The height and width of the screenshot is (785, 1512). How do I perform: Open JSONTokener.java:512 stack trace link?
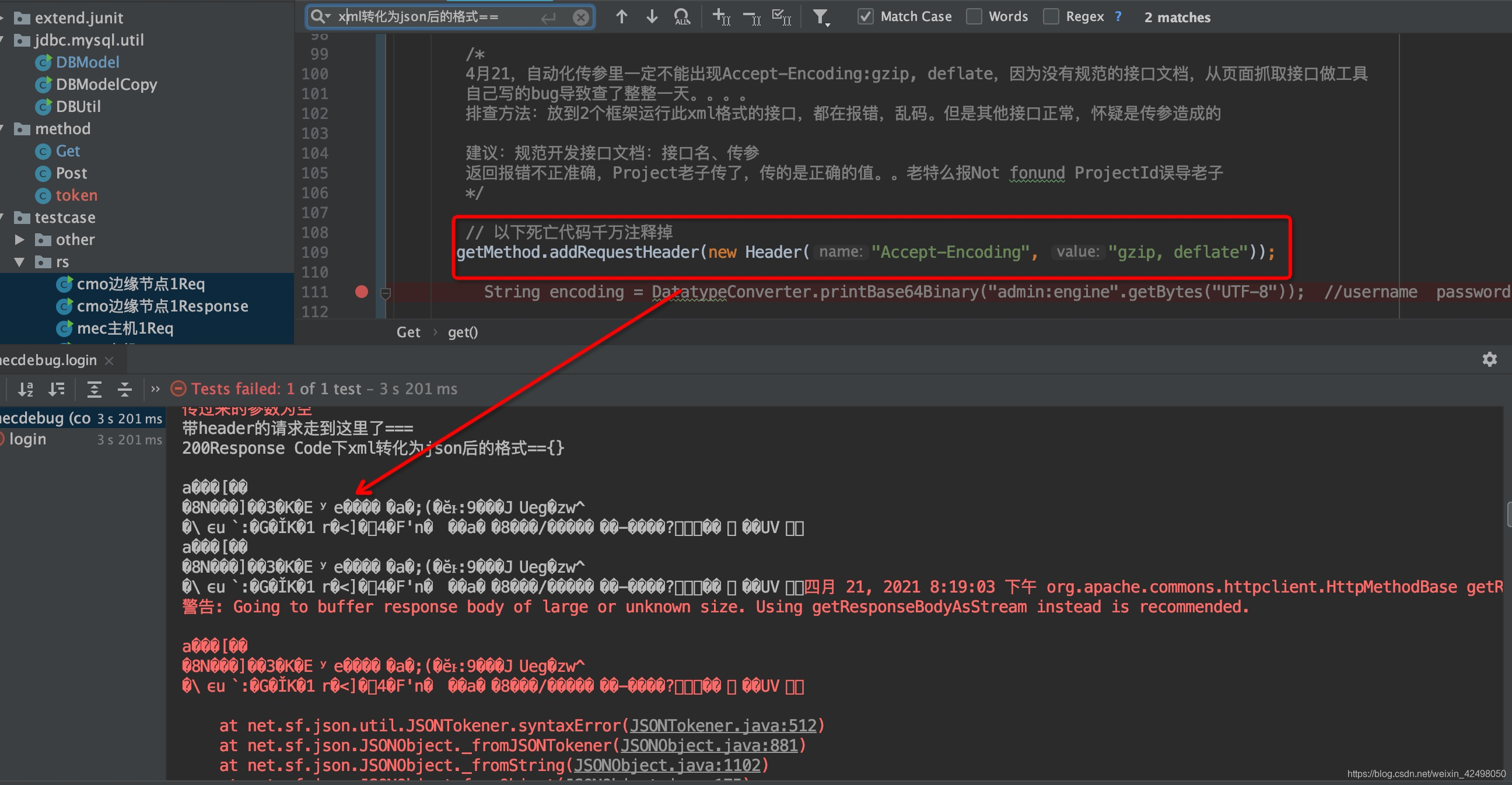723,726
